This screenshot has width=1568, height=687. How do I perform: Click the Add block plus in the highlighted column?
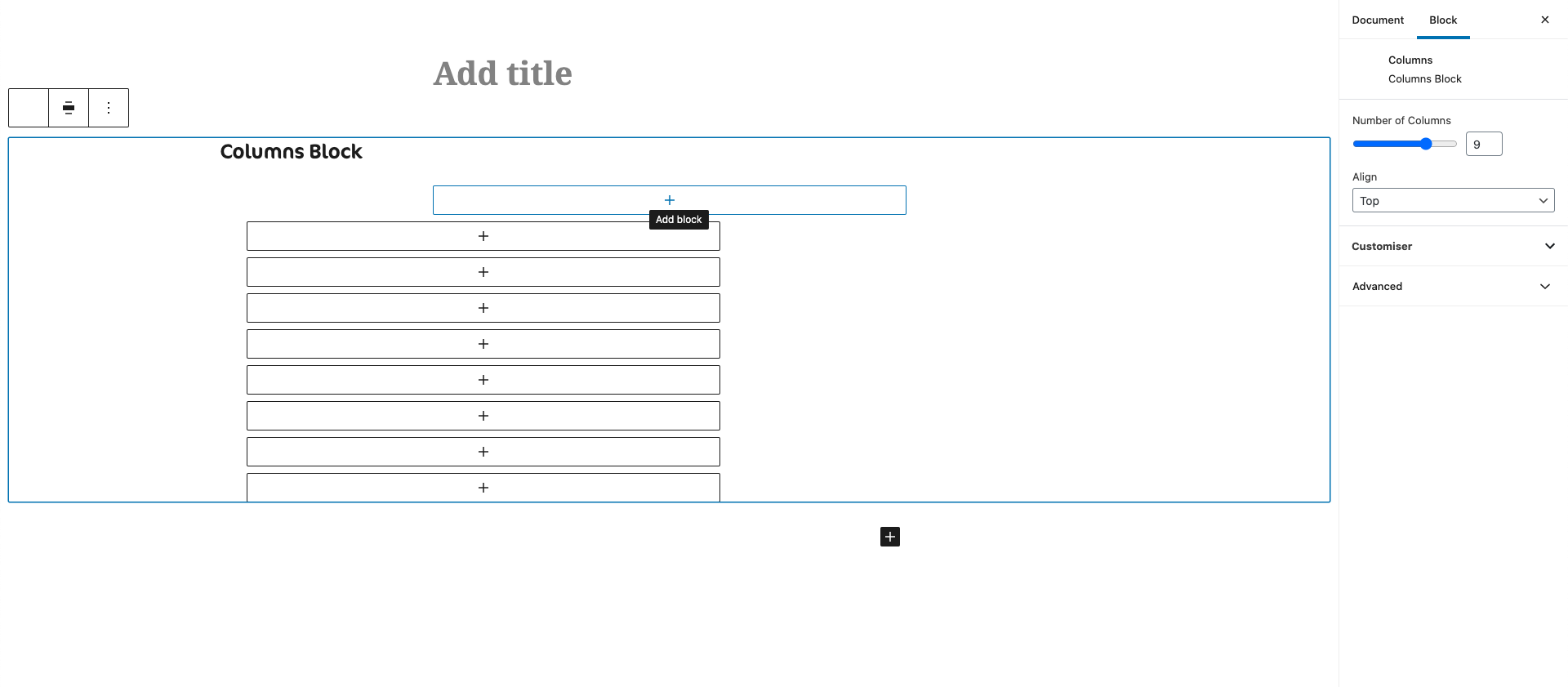tap(670, 199)
